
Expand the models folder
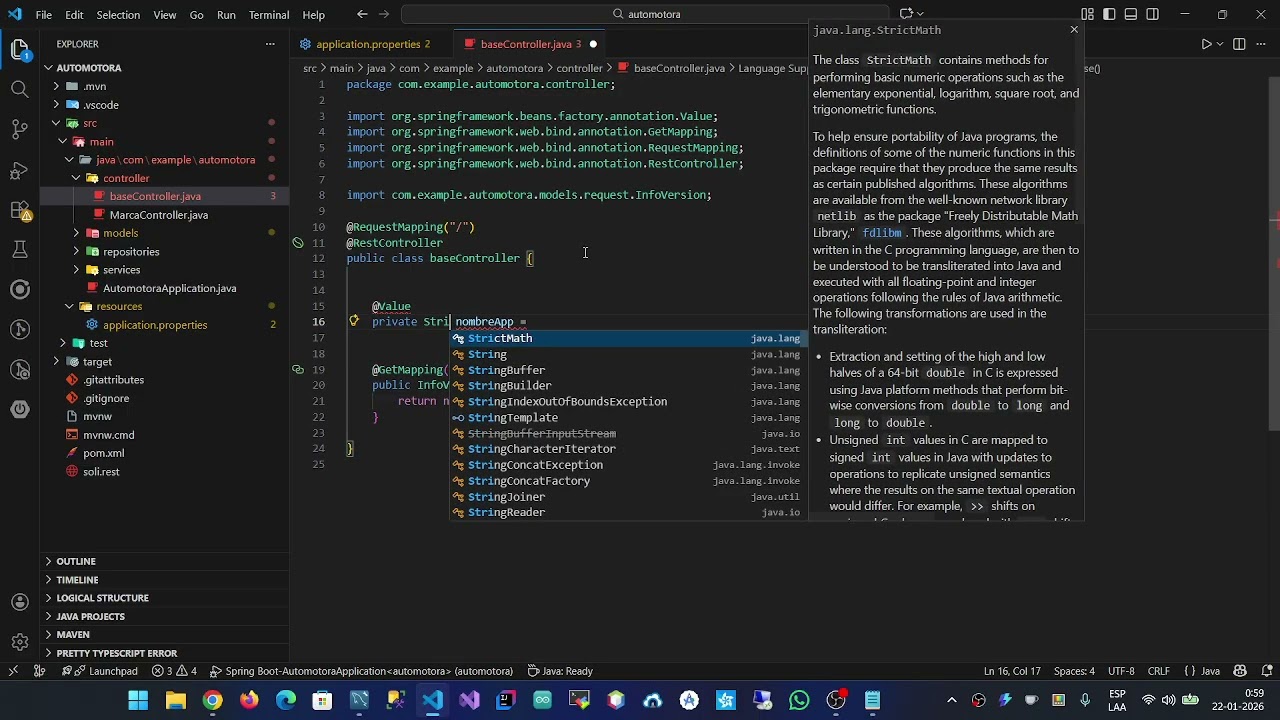tap(120, 233)
